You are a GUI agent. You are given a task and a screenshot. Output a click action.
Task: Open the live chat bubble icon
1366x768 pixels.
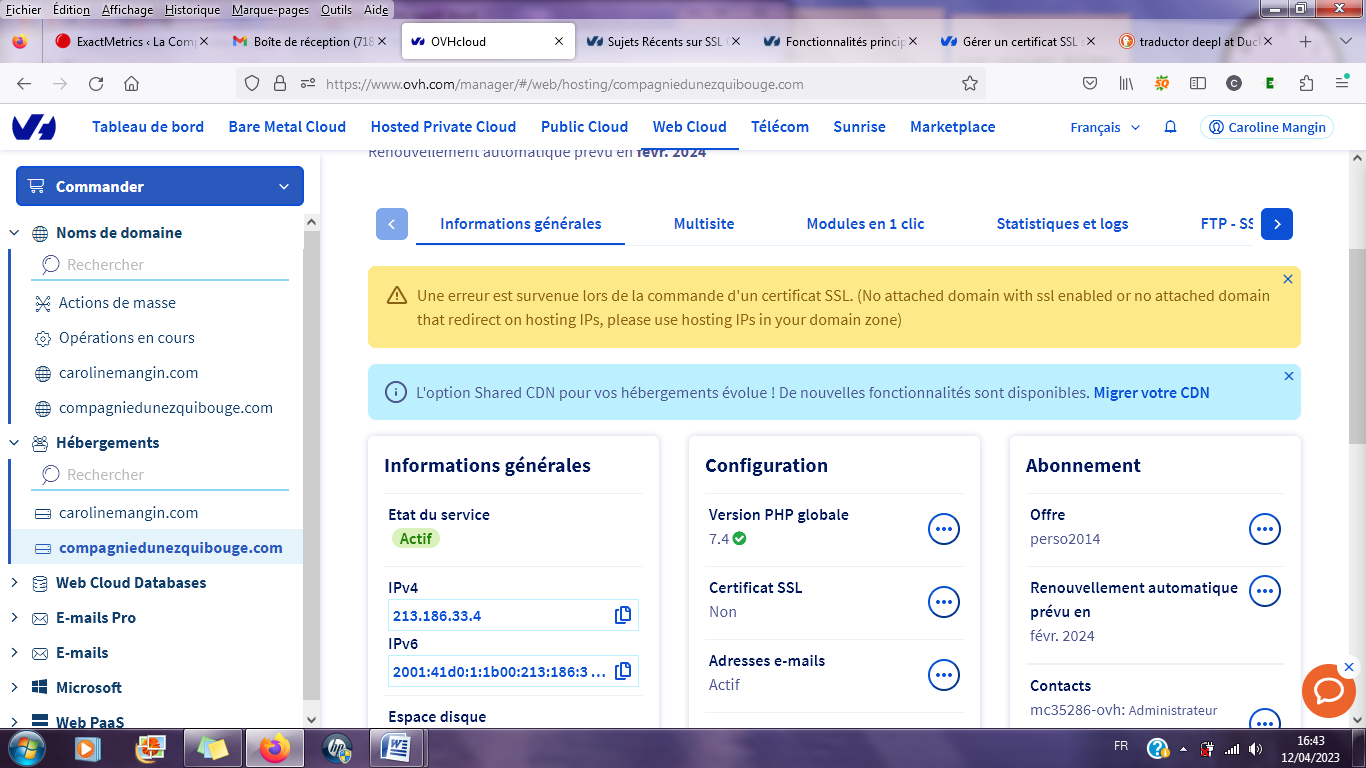tap(1328, 691)
